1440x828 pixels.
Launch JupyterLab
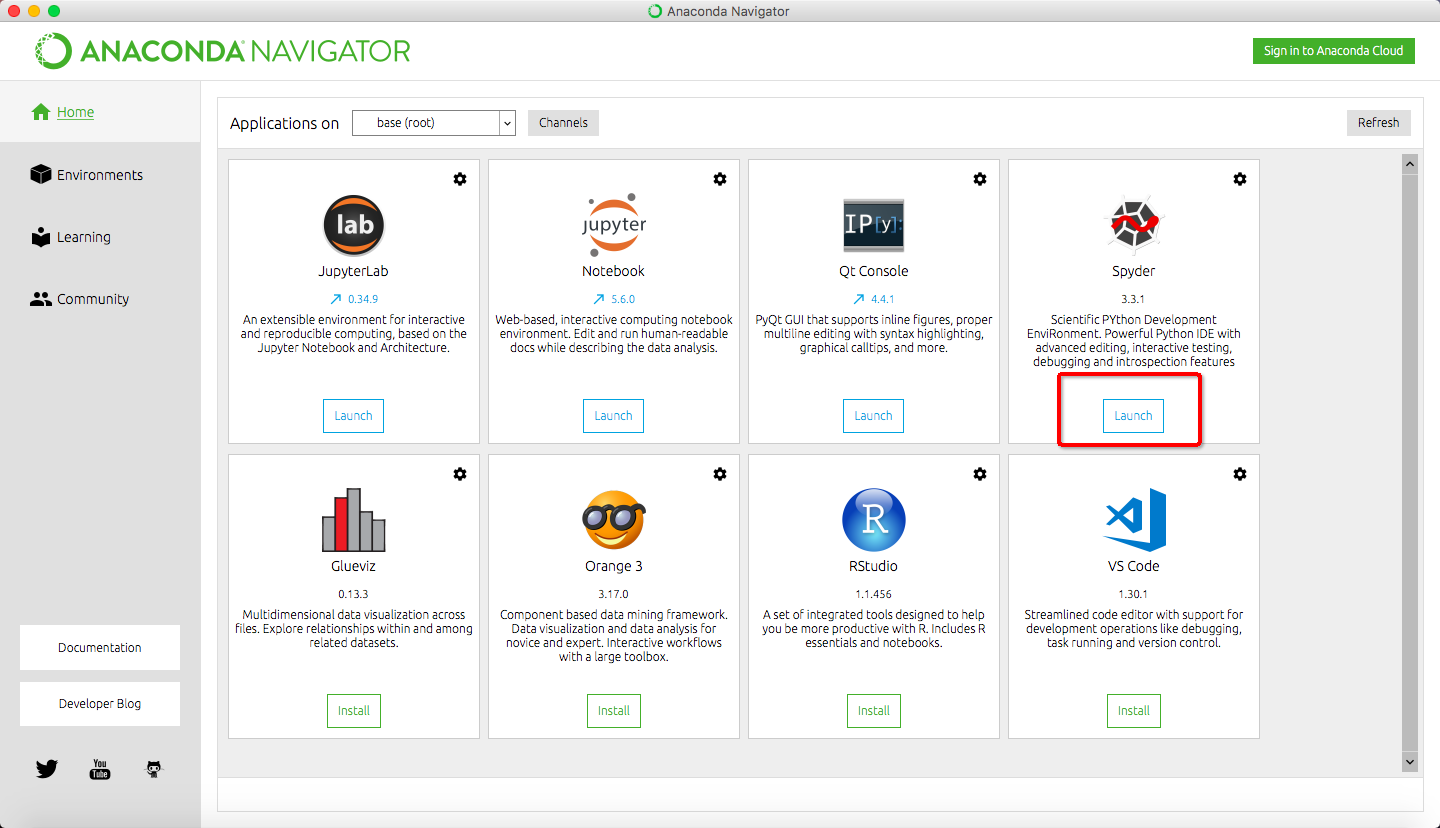point(353,416)
